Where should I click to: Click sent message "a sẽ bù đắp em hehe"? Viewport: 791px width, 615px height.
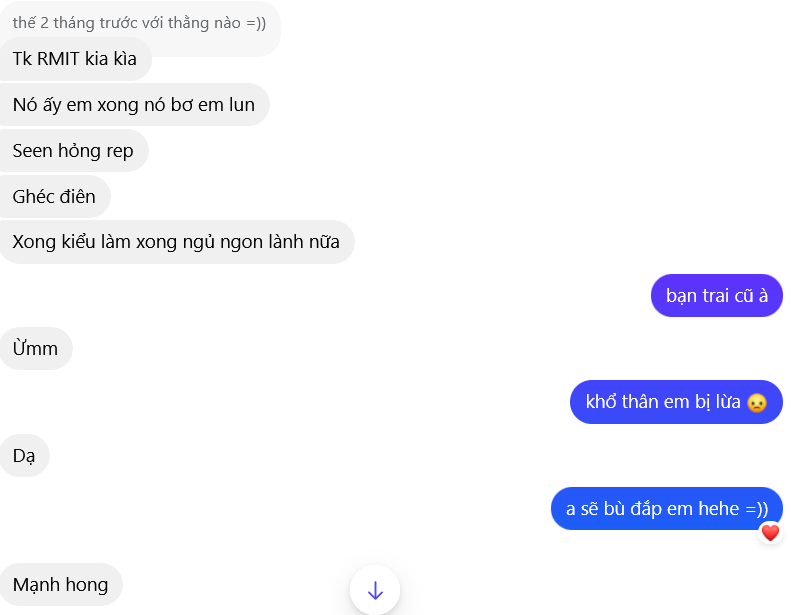tap(666, 509)
